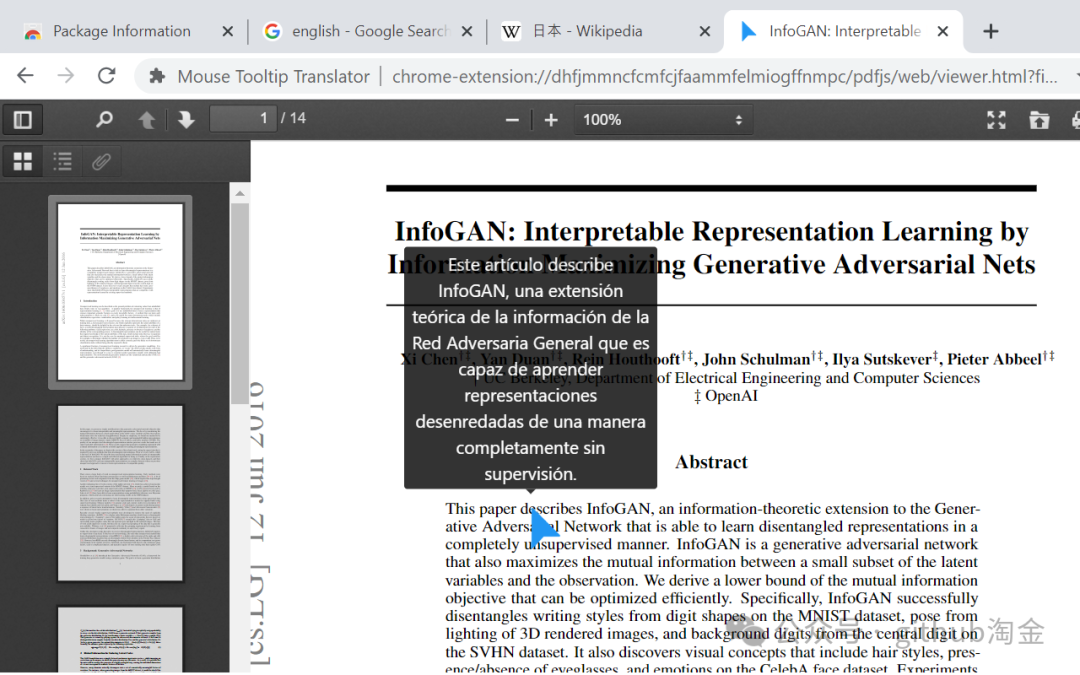Show thumbnails view in sidebar
Viewport: 1080px width, 675px height.
(x=23, y=162)
